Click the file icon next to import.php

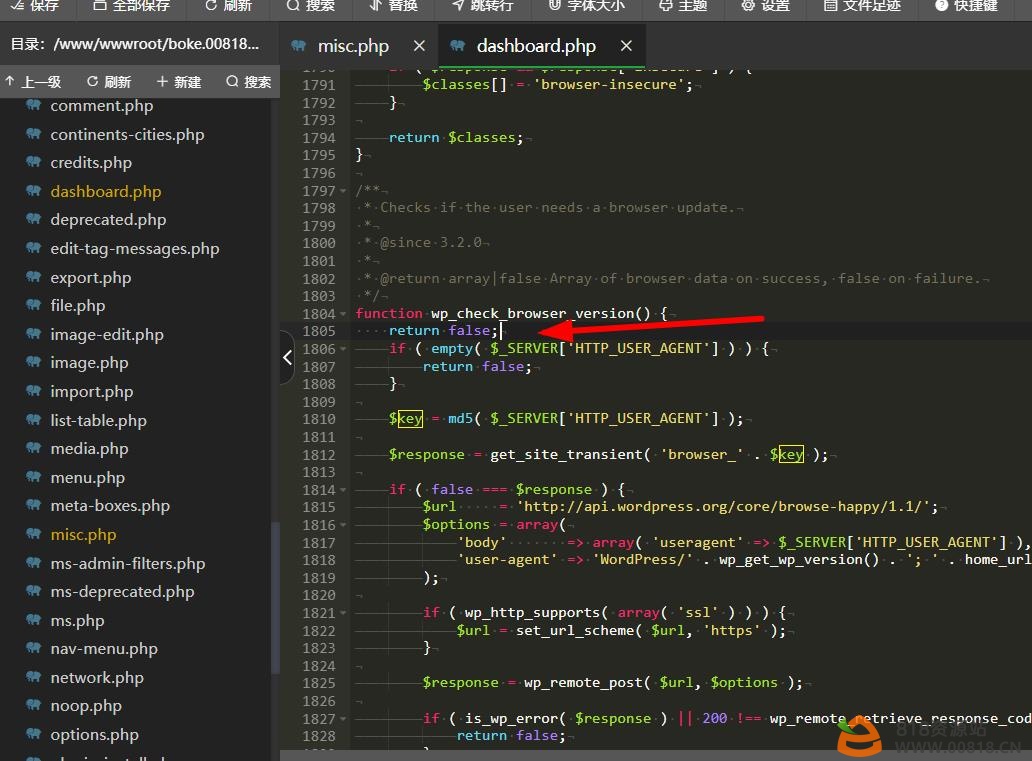tap(34, 392)
